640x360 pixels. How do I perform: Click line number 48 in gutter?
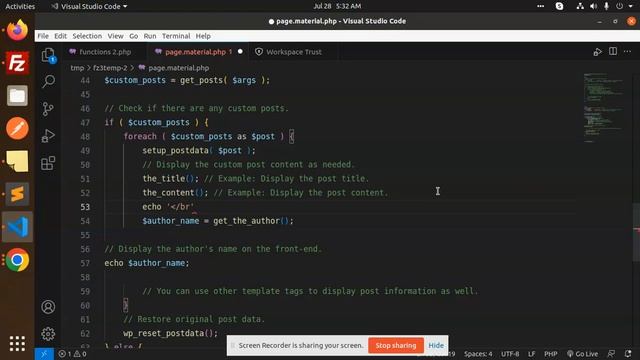85,137
